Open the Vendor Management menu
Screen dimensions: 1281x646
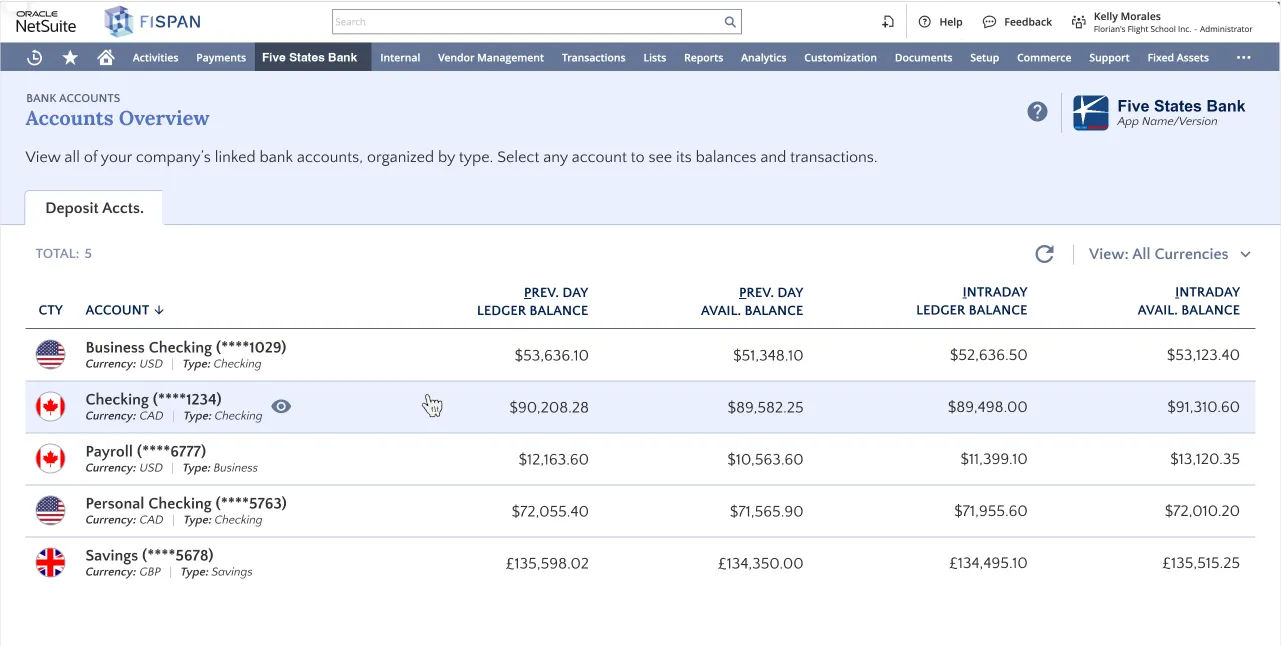pyautogui.click(x=491, y=57)
